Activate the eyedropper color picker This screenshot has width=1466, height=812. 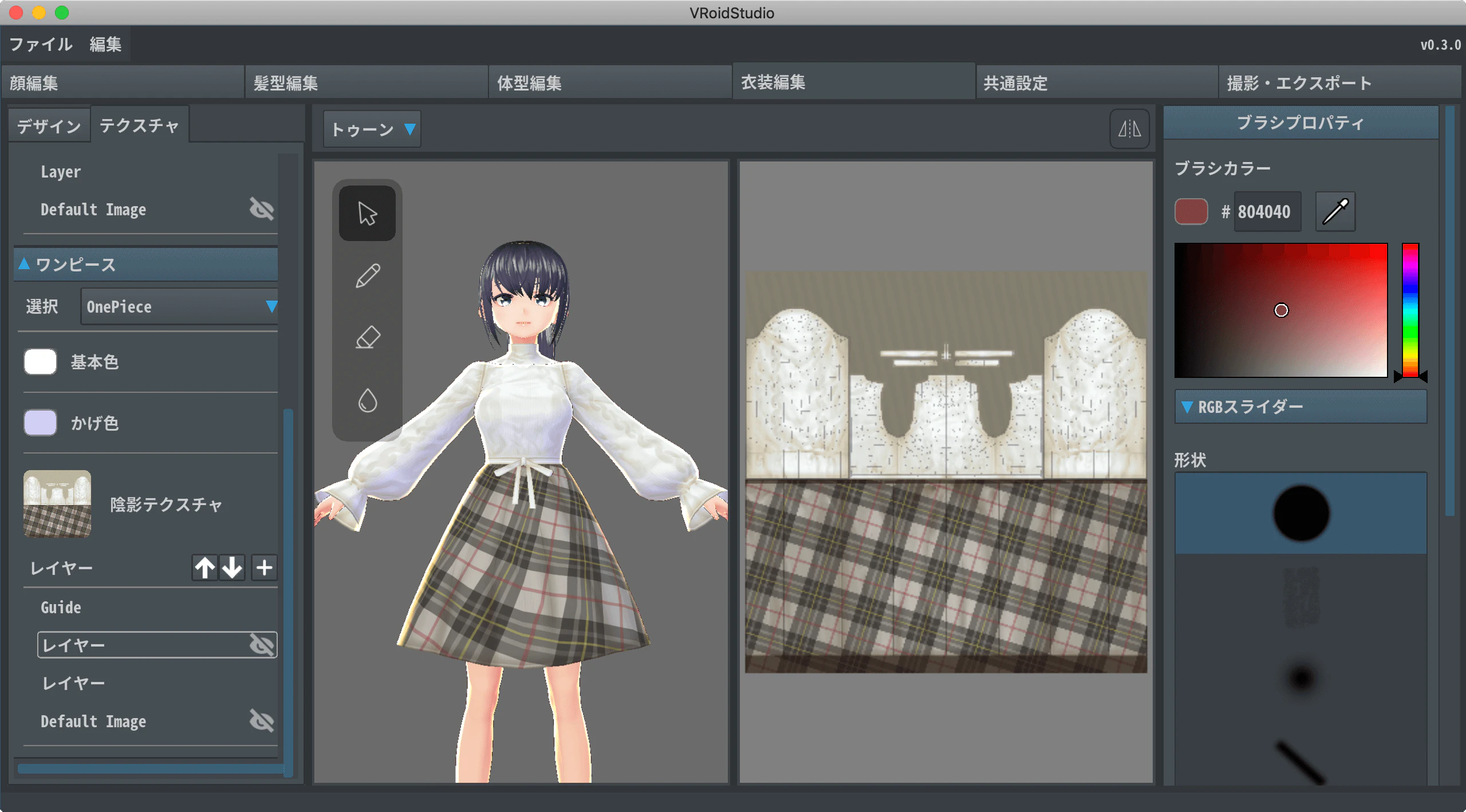click(x=1335, y=212)
